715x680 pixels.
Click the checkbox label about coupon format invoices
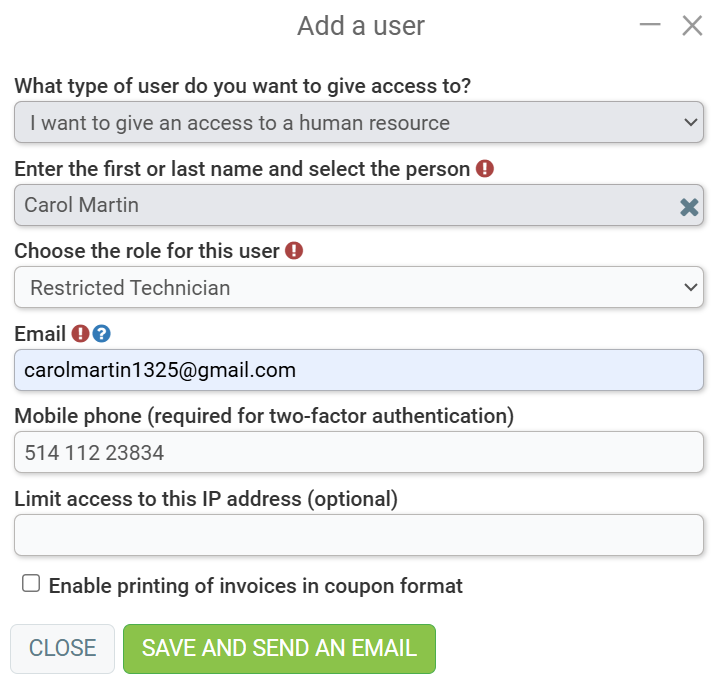(256, 586)
